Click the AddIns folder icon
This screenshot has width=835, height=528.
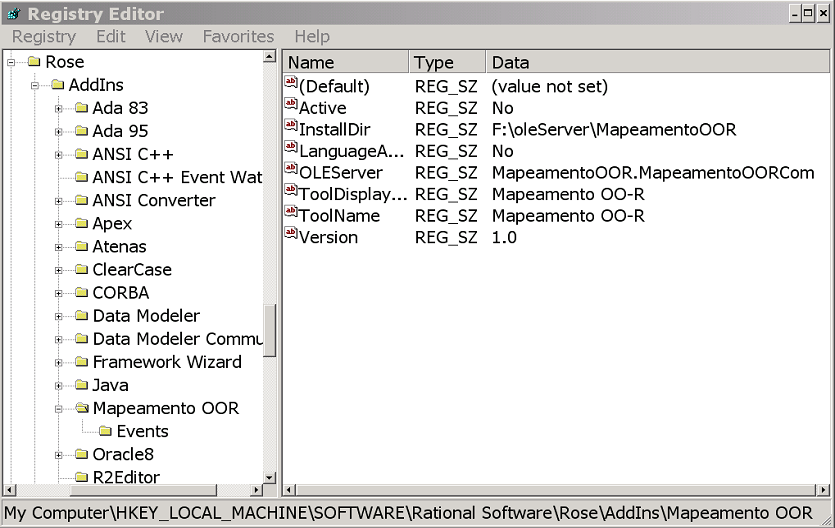point(58,85)
